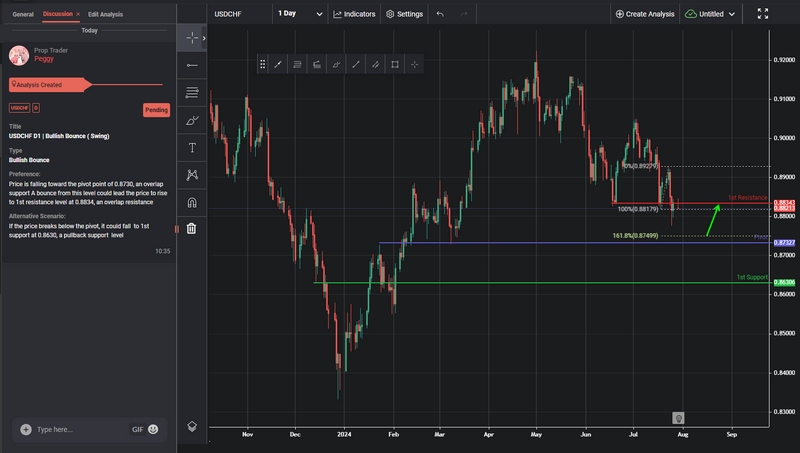
Task: Select the plain line tool in floating toolbar
Action: [x=356, y=64]
